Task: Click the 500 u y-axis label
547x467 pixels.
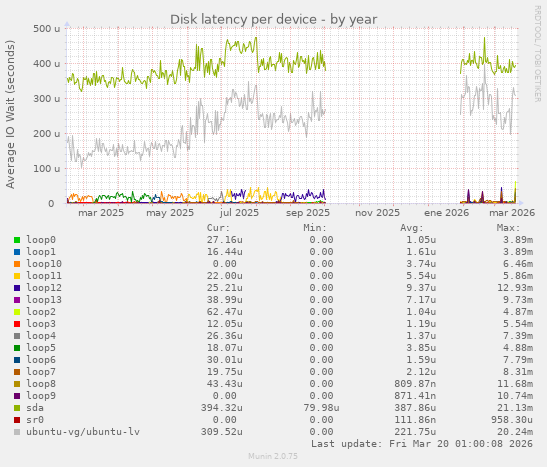Action: coord(47,29)
